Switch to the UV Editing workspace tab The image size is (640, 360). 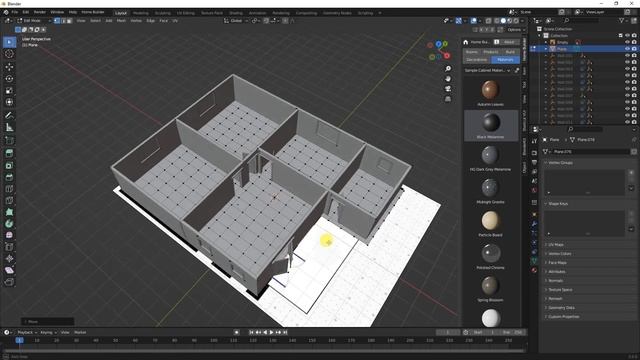pyautogui.click(x=186, y=13)
